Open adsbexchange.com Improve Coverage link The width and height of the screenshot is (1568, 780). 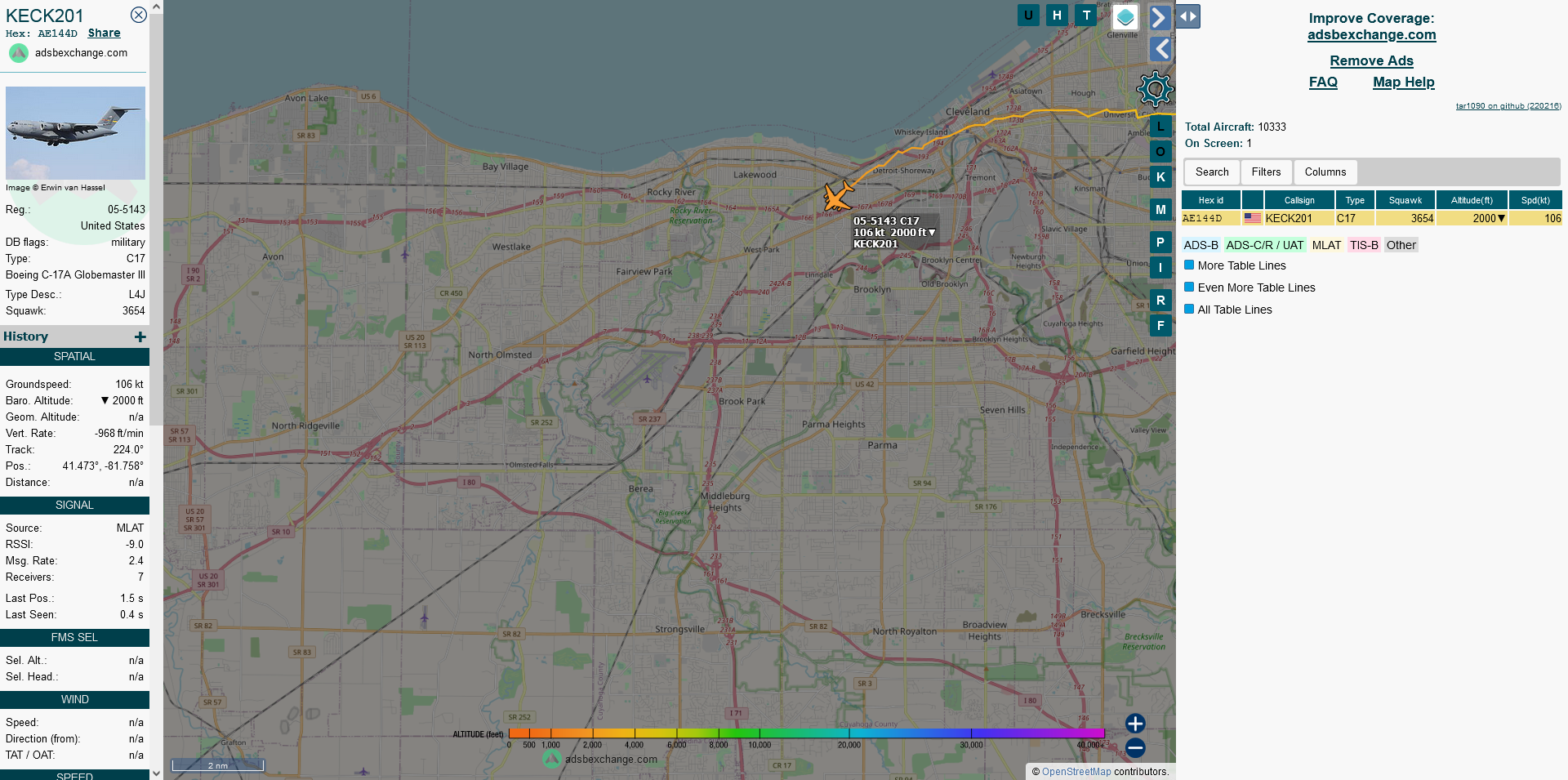[1371, 35]
